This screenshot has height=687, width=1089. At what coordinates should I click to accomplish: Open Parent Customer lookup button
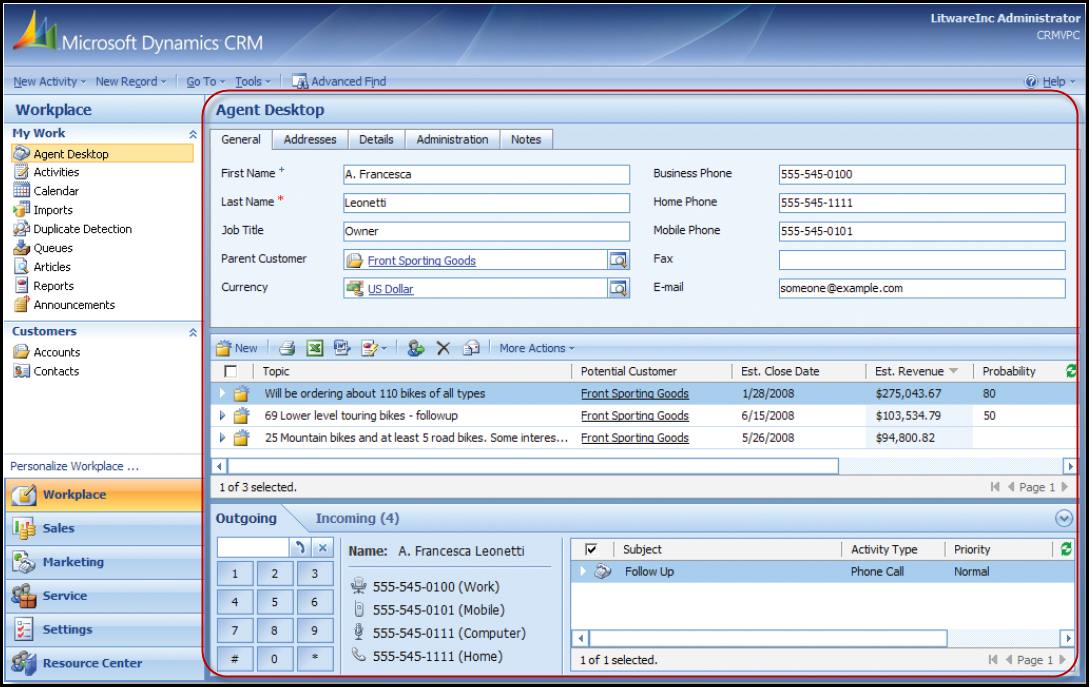(618, 260)
